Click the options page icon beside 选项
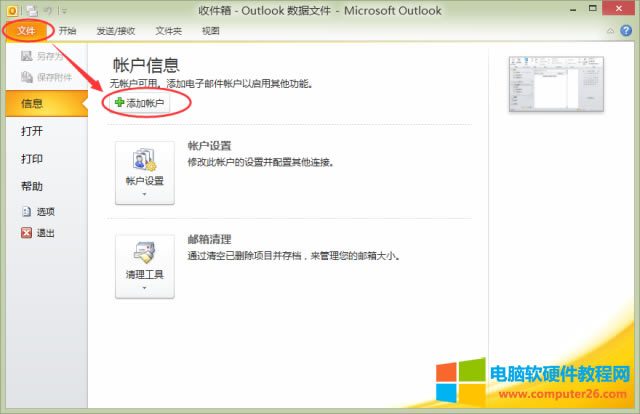Screen dimensions: 640x414 tap(27, 211)
